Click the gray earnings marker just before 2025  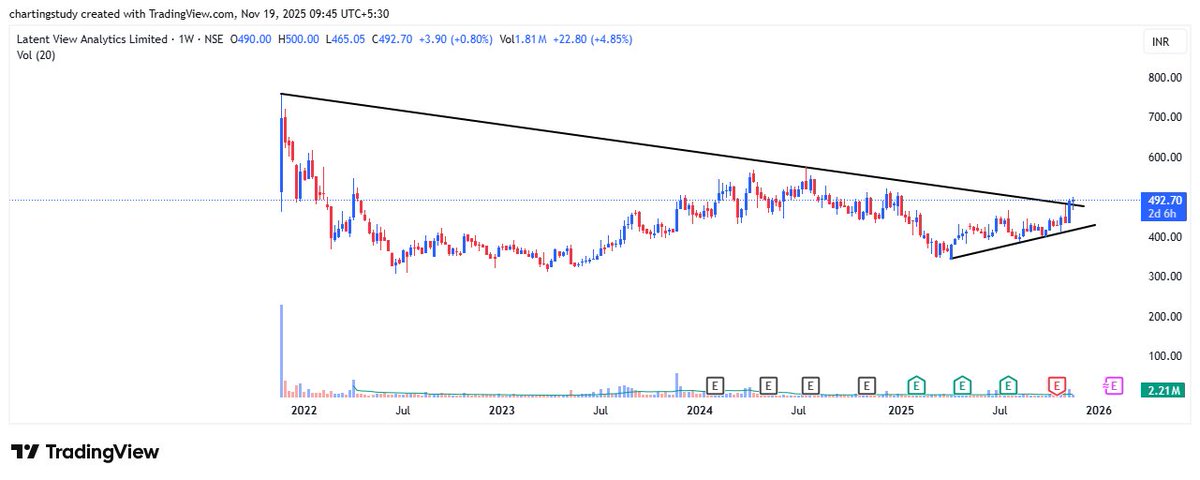point(866,384)
